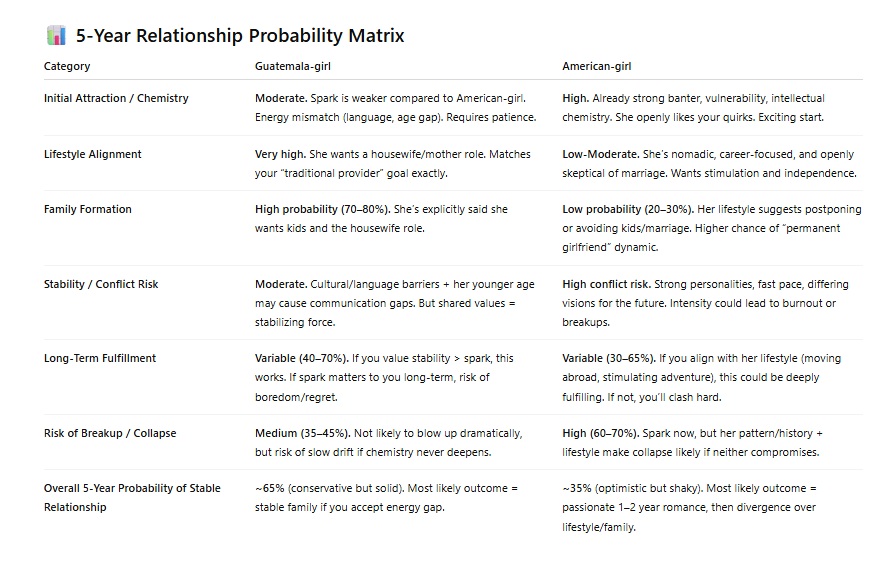
Task: Click the 'High conflict risk.' bold text
Action: point(606,284)
